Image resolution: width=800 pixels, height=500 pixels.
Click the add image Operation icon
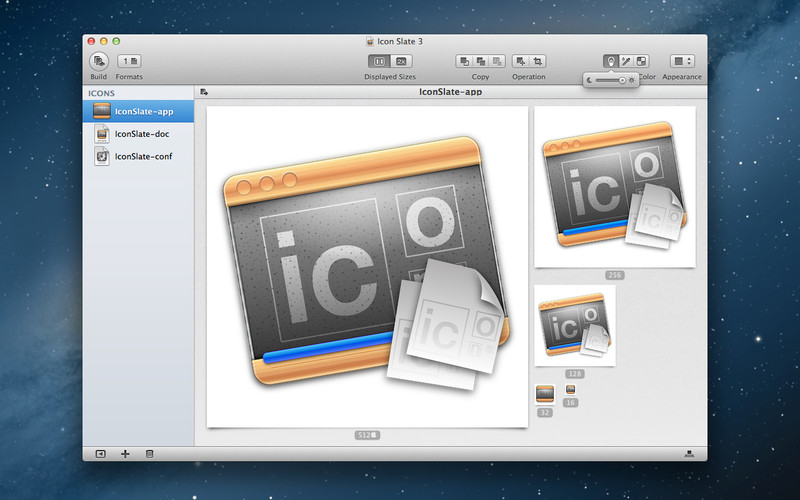coord(520,61)
